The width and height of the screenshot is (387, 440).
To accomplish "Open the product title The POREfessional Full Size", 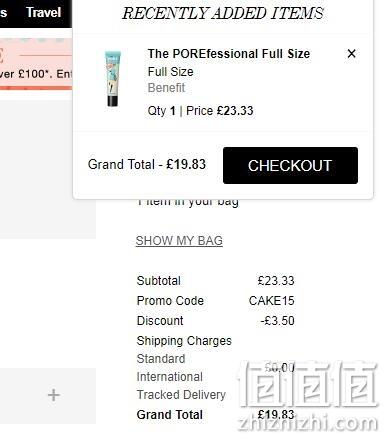I will [x=229, y=54].
